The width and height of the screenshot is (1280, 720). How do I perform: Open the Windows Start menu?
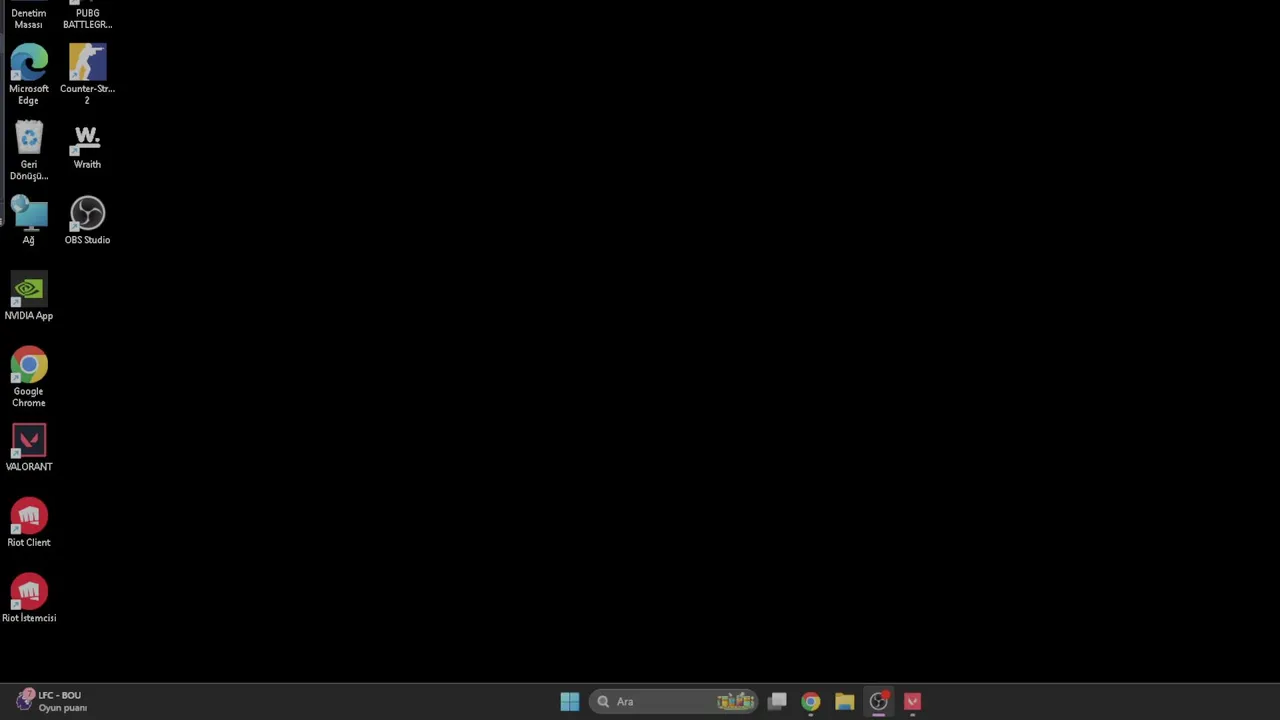click(570, 702)
